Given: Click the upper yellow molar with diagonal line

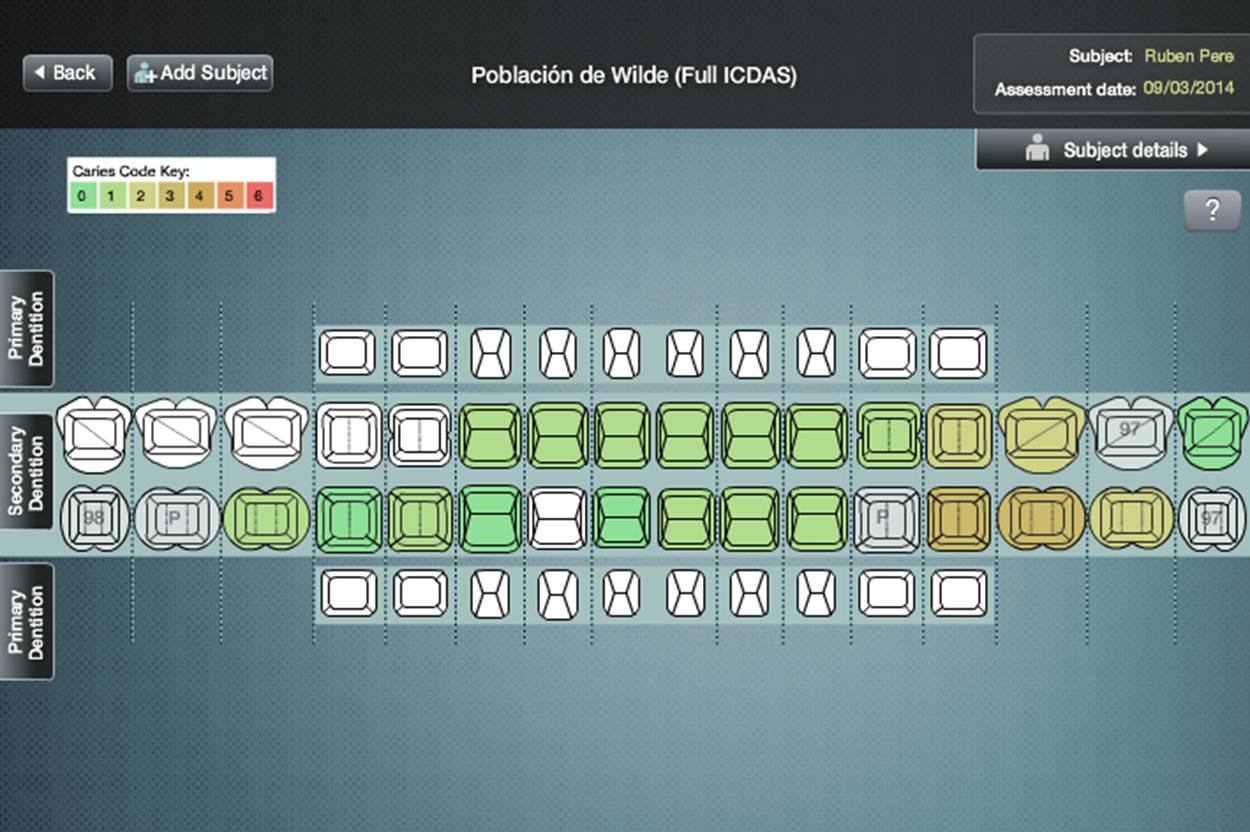Looking at the screenshot, I should click(1041, 432).
